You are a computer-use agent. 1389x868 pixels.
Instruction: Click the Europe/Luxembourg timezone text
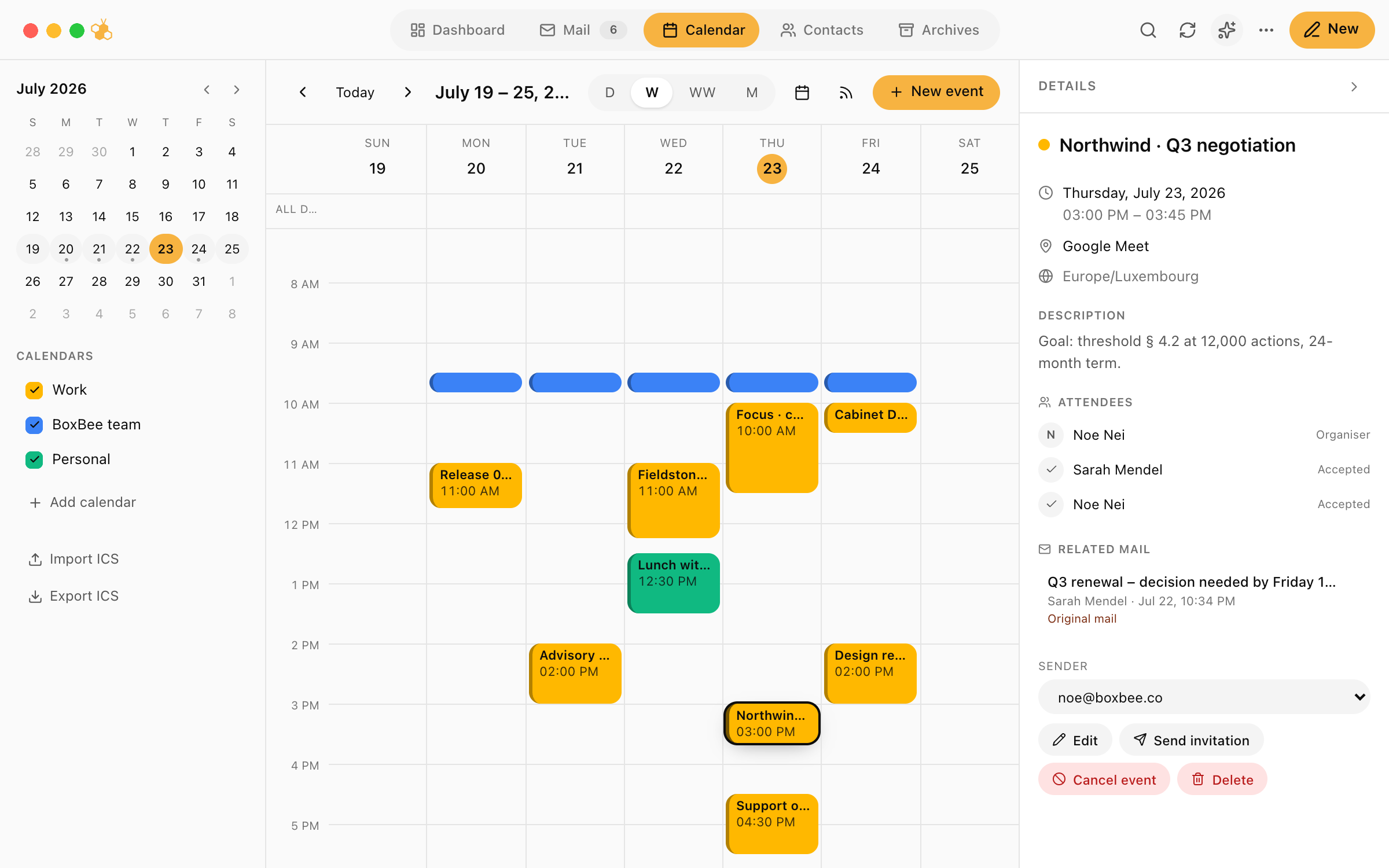tap(1130, 277)
